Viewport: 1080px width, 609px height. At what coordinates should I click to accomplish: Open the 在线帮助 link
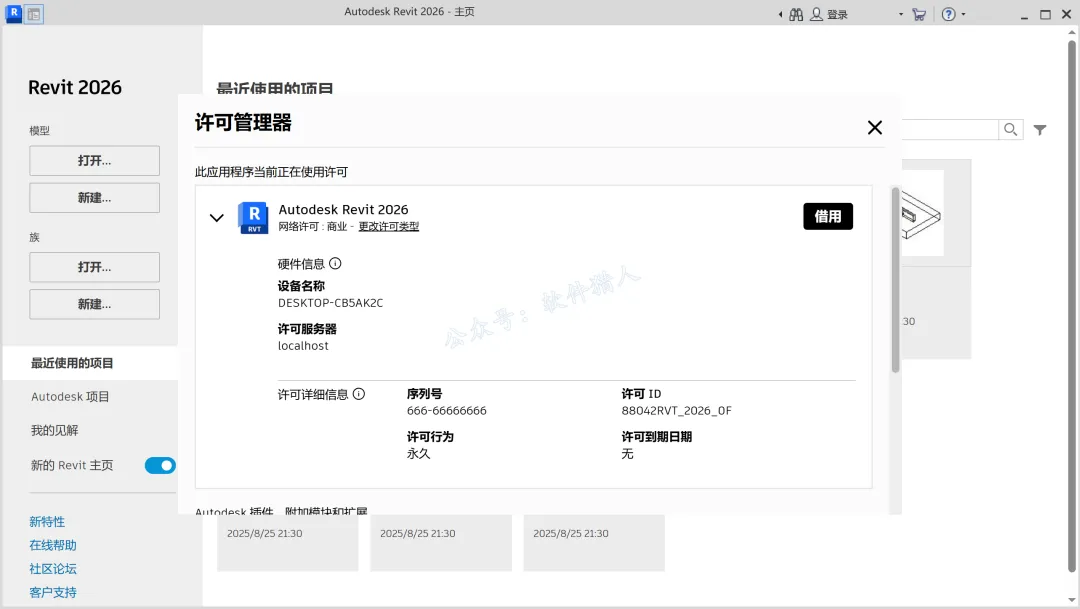[53, 545]
